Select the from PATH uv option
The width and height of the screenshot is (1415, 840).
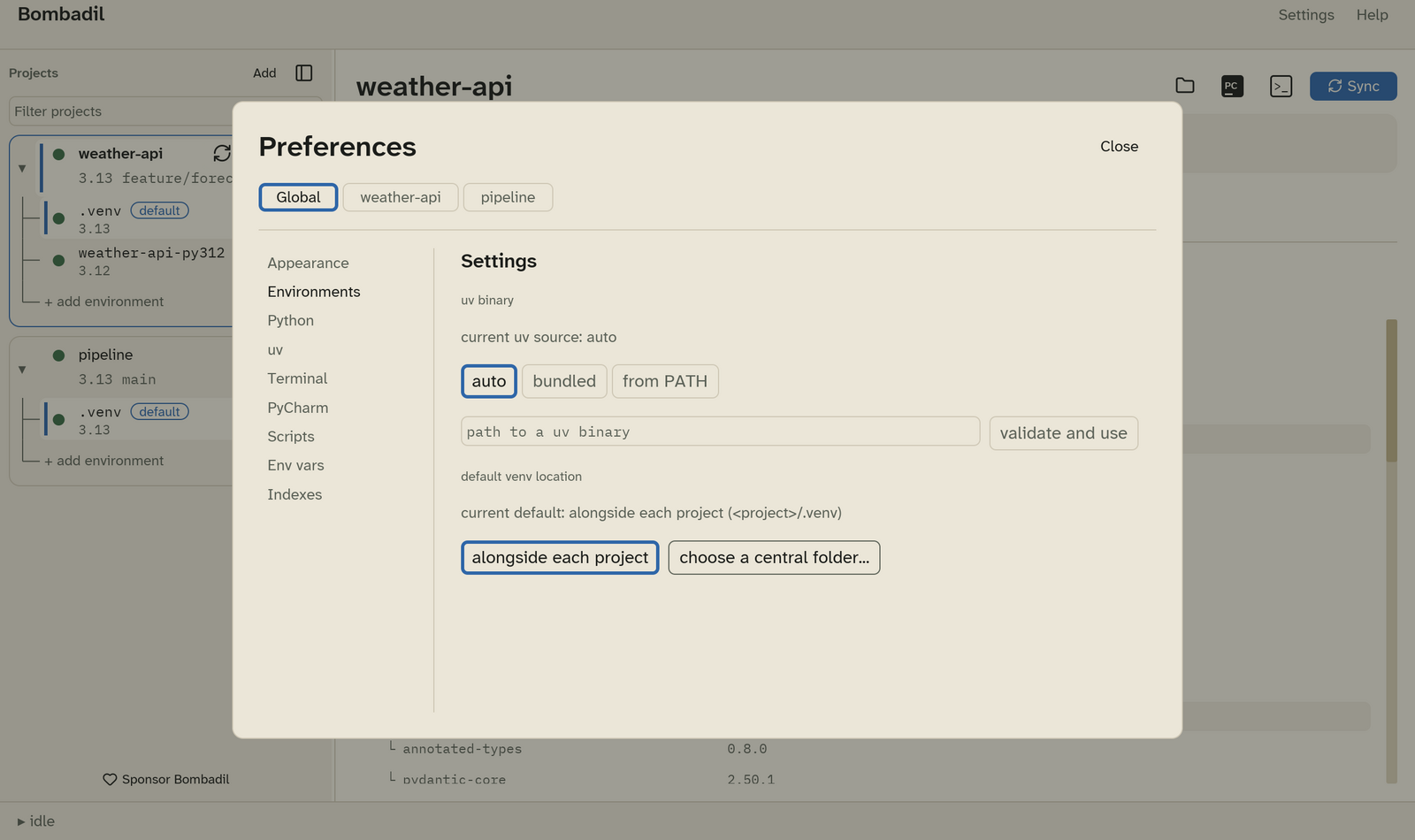(x=665, y=381)
